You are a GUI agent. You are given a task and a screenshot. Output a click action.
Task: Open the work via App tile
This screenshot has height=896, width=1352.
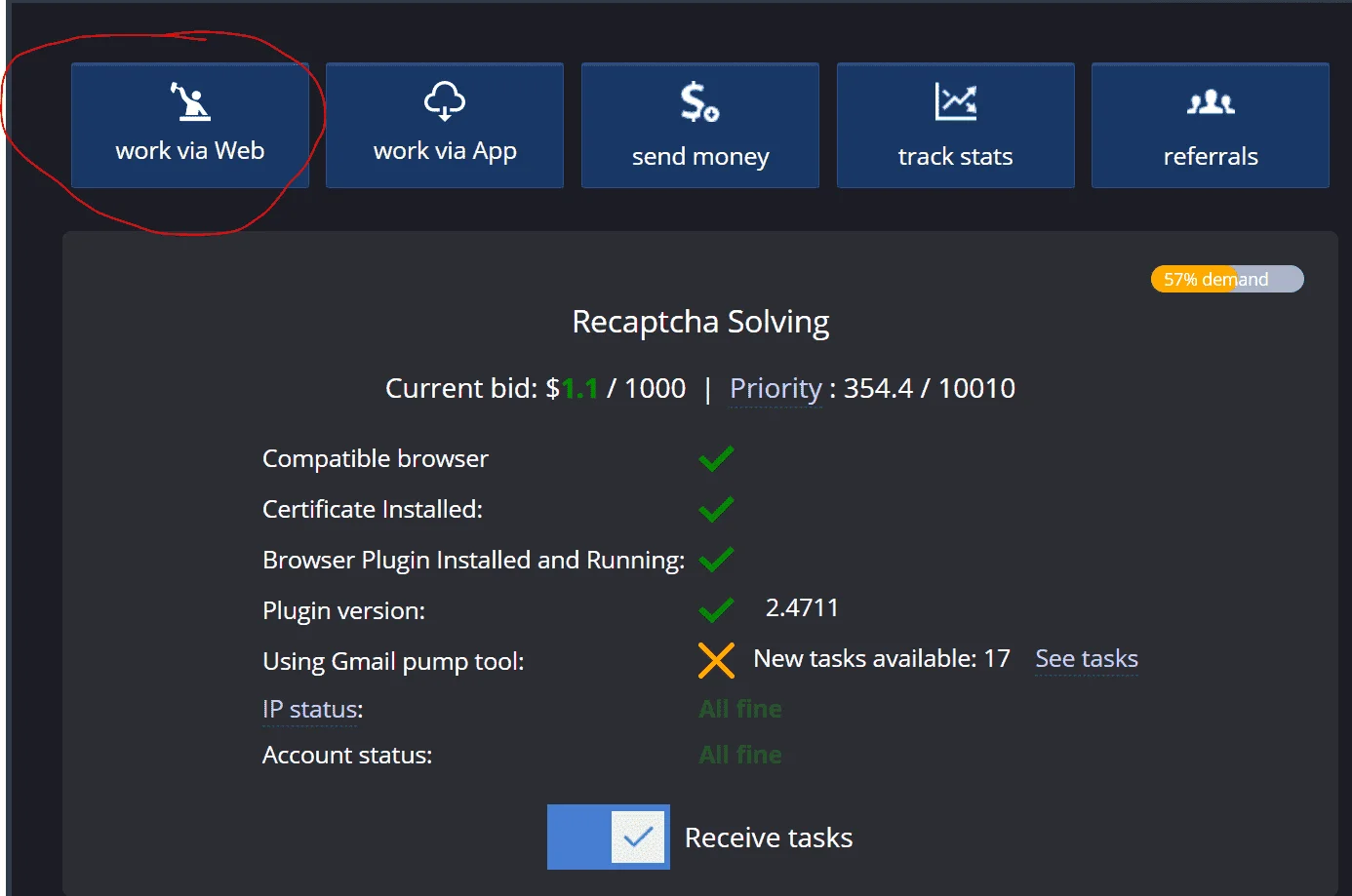[x=445, y=126]
